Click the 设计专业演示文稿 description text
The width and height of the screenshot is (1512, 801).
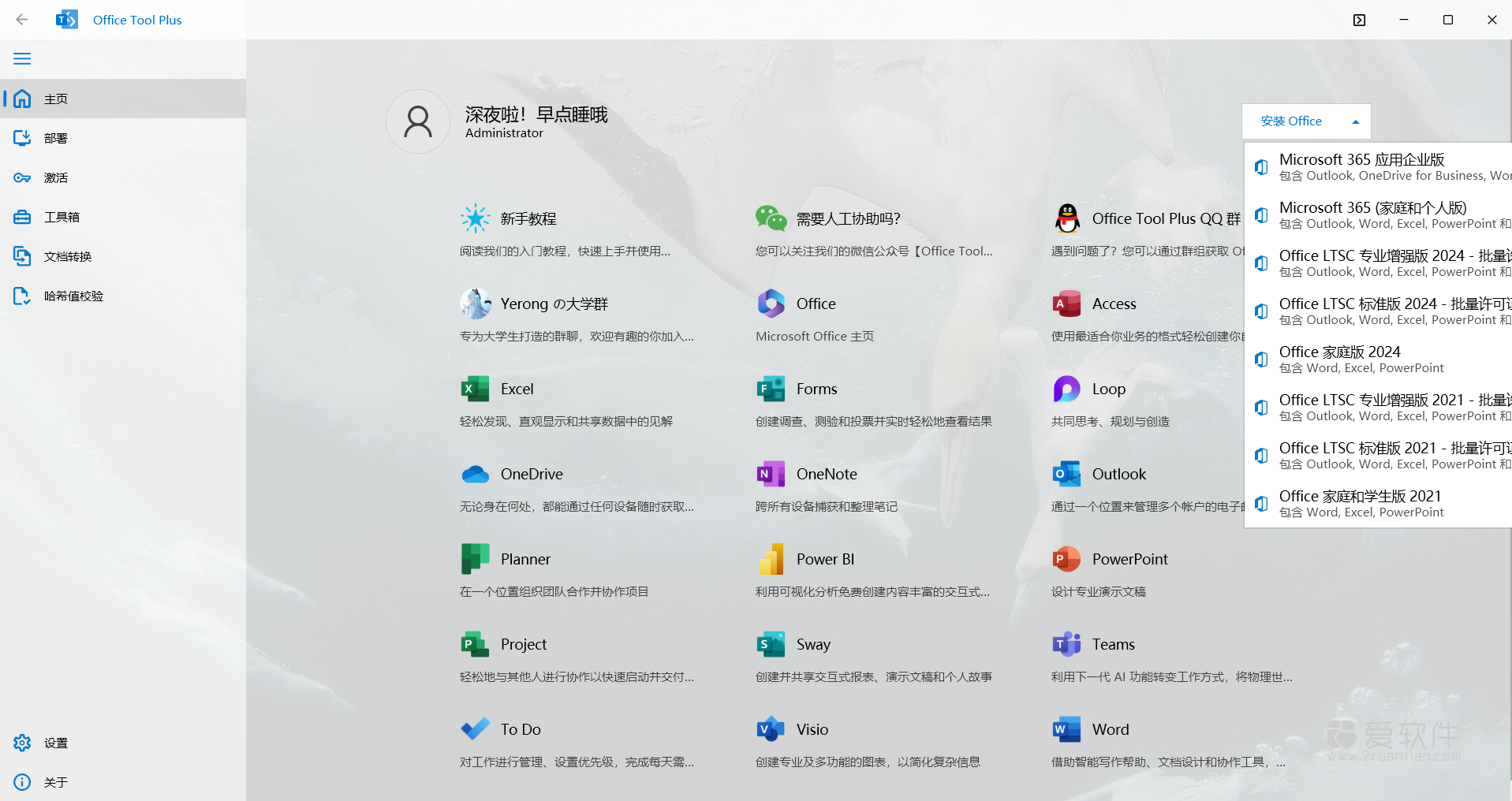pyautogui.click(x=1099, y=591)
